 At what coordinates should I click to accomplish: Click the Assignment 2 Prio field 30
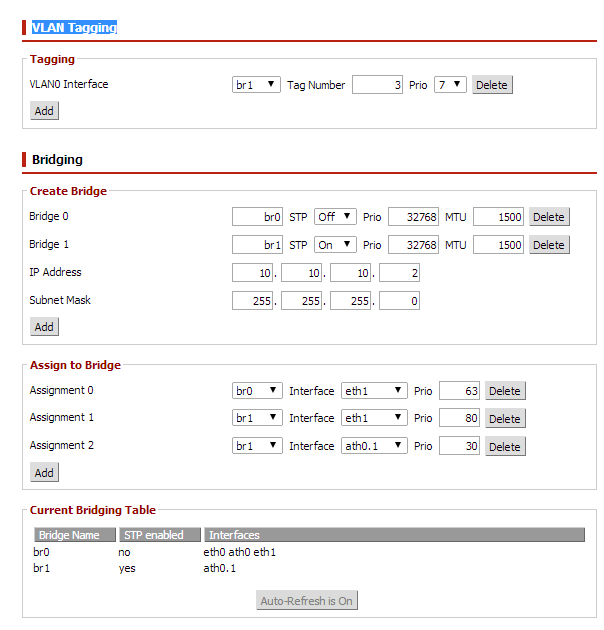coord(459,446)
